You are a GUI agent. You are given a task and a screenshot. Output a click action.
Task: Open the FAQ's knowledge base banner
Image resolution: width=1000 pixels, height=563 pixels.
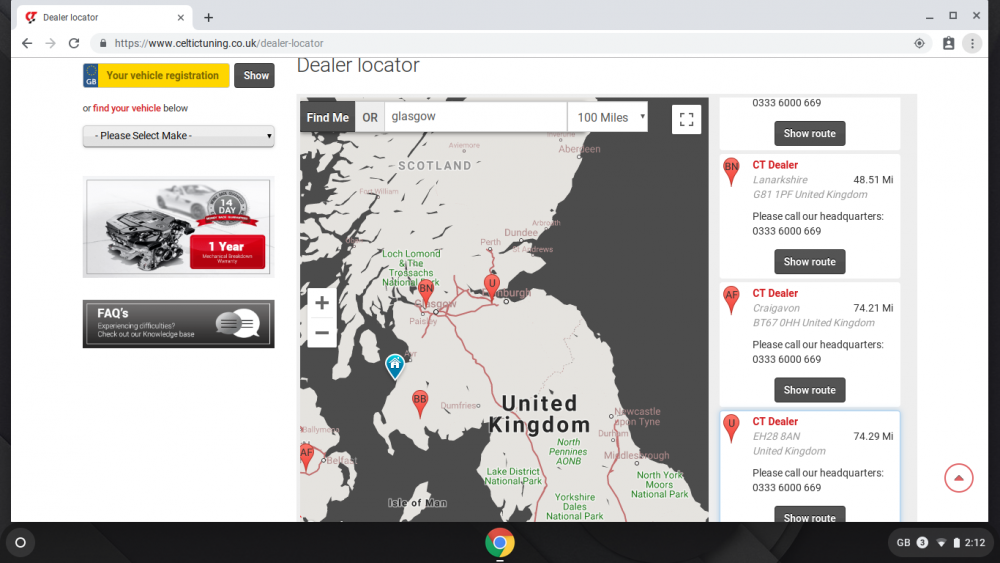point(179,324)
